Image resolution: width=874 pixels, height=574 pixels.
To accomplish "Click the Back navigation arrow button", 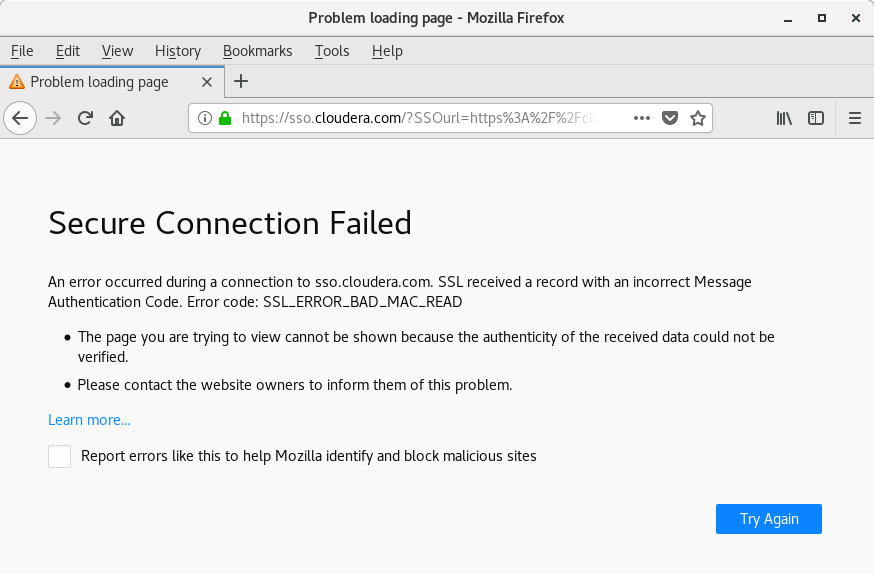I will tap(20, 118).
